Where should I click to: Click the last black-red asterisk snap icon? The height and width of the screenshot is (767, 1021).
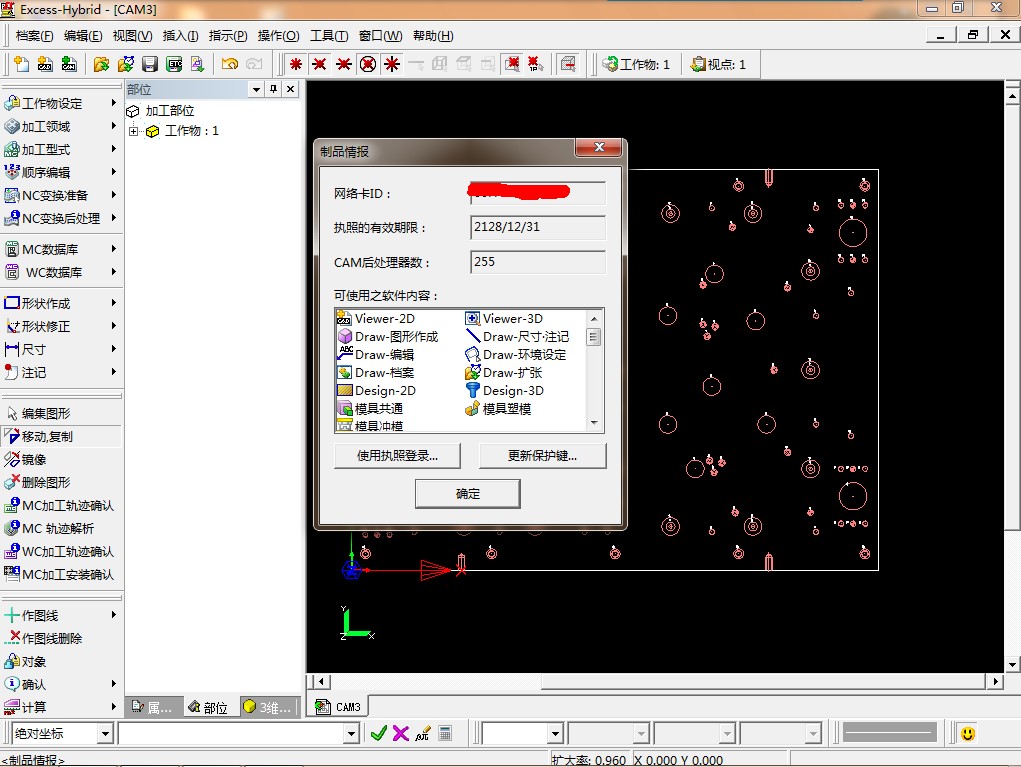point(391,64)
